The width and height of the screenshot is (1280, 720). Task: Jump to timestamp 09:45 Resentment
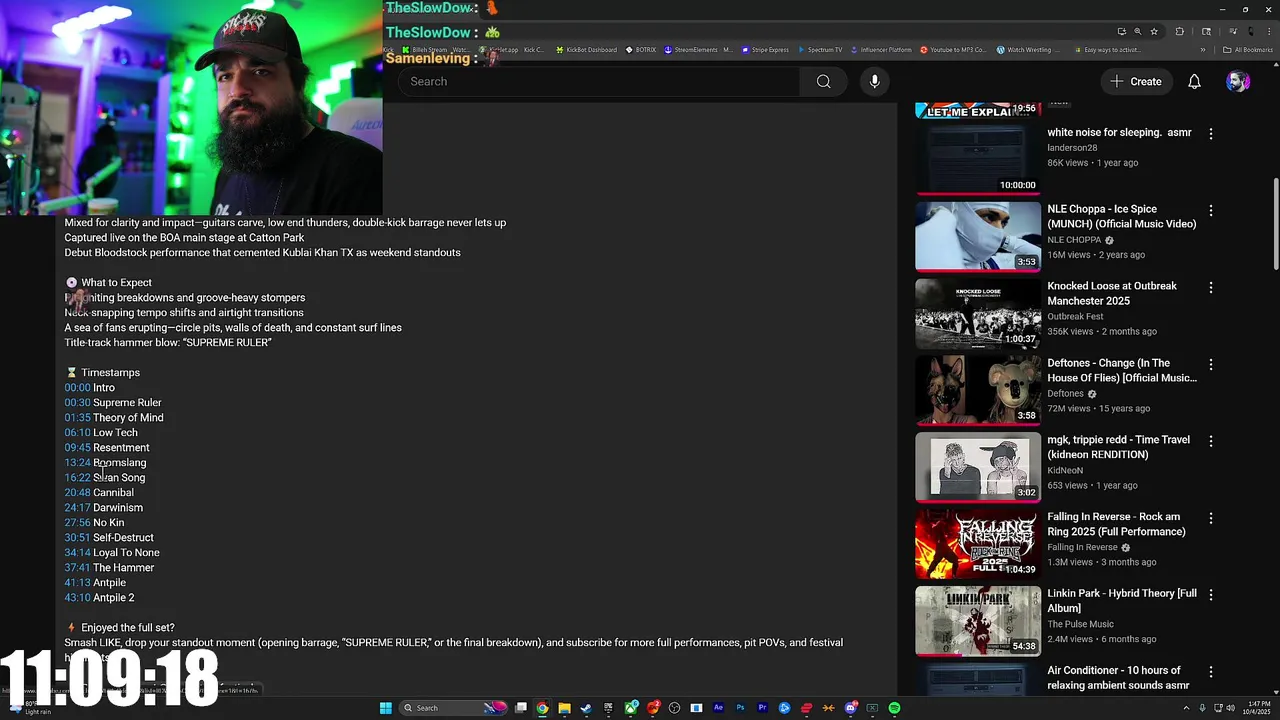tap(77, 447)
